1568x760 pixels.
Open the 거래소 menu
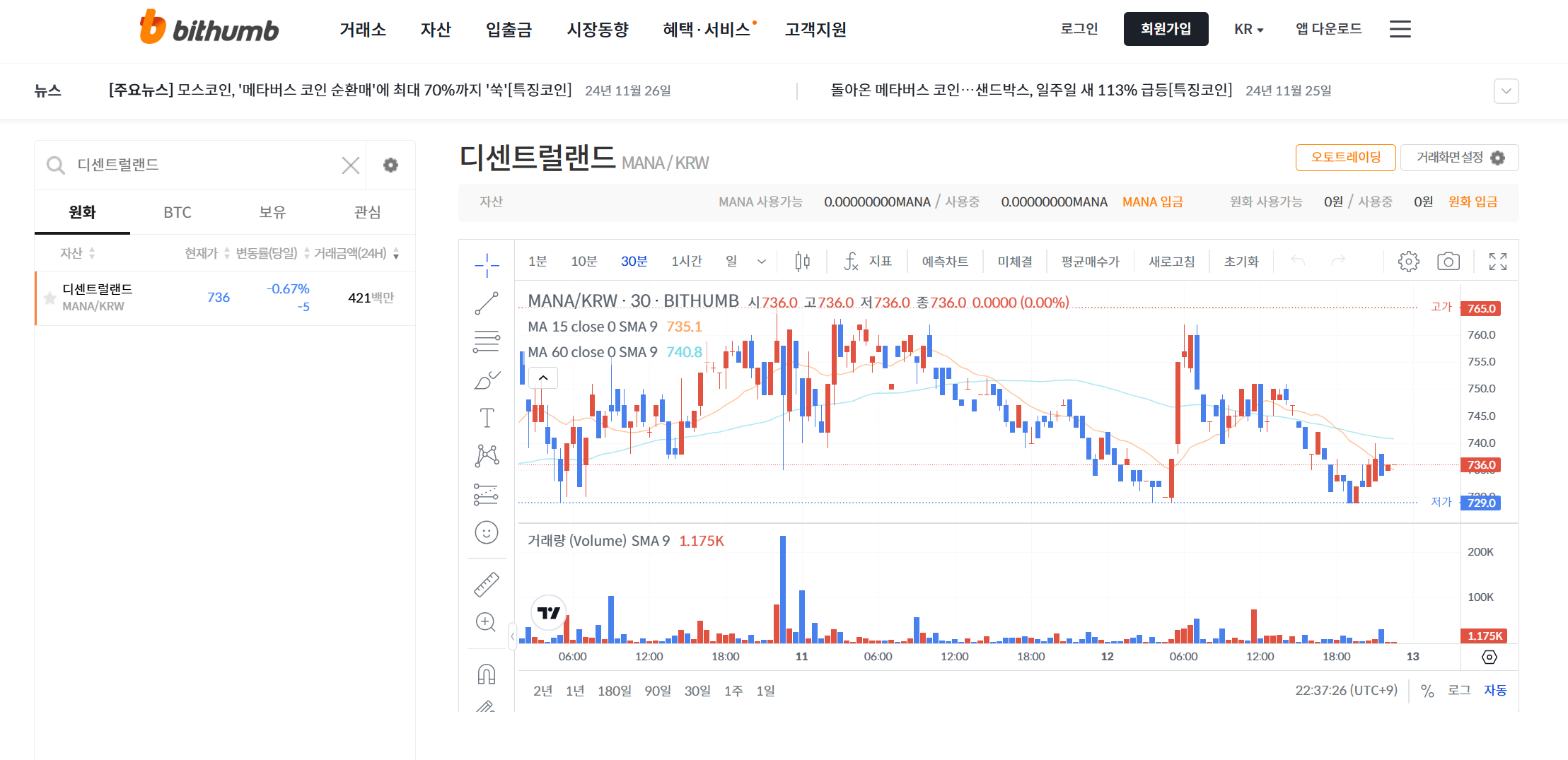363,30
